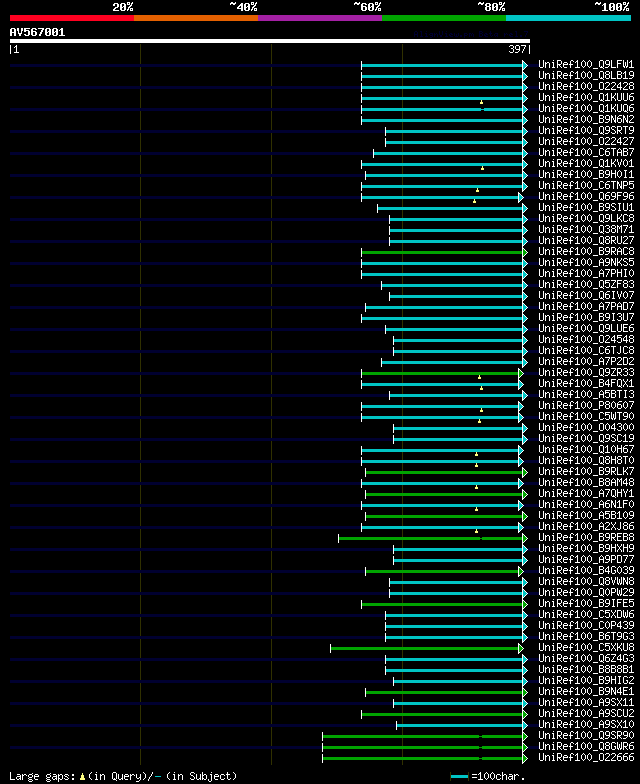Select the UniRef100_A9SCU2 label
Image resolution: width=640 pixels, height=784 pixels.
pos(586,714)
